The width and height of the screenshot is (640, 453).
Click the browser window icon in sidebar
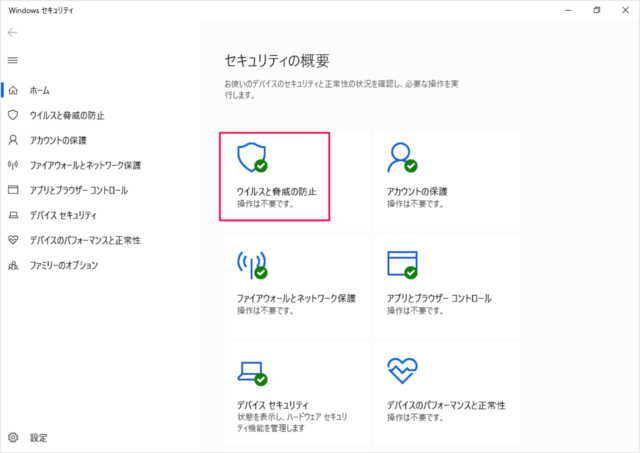(x=13, y=190)
